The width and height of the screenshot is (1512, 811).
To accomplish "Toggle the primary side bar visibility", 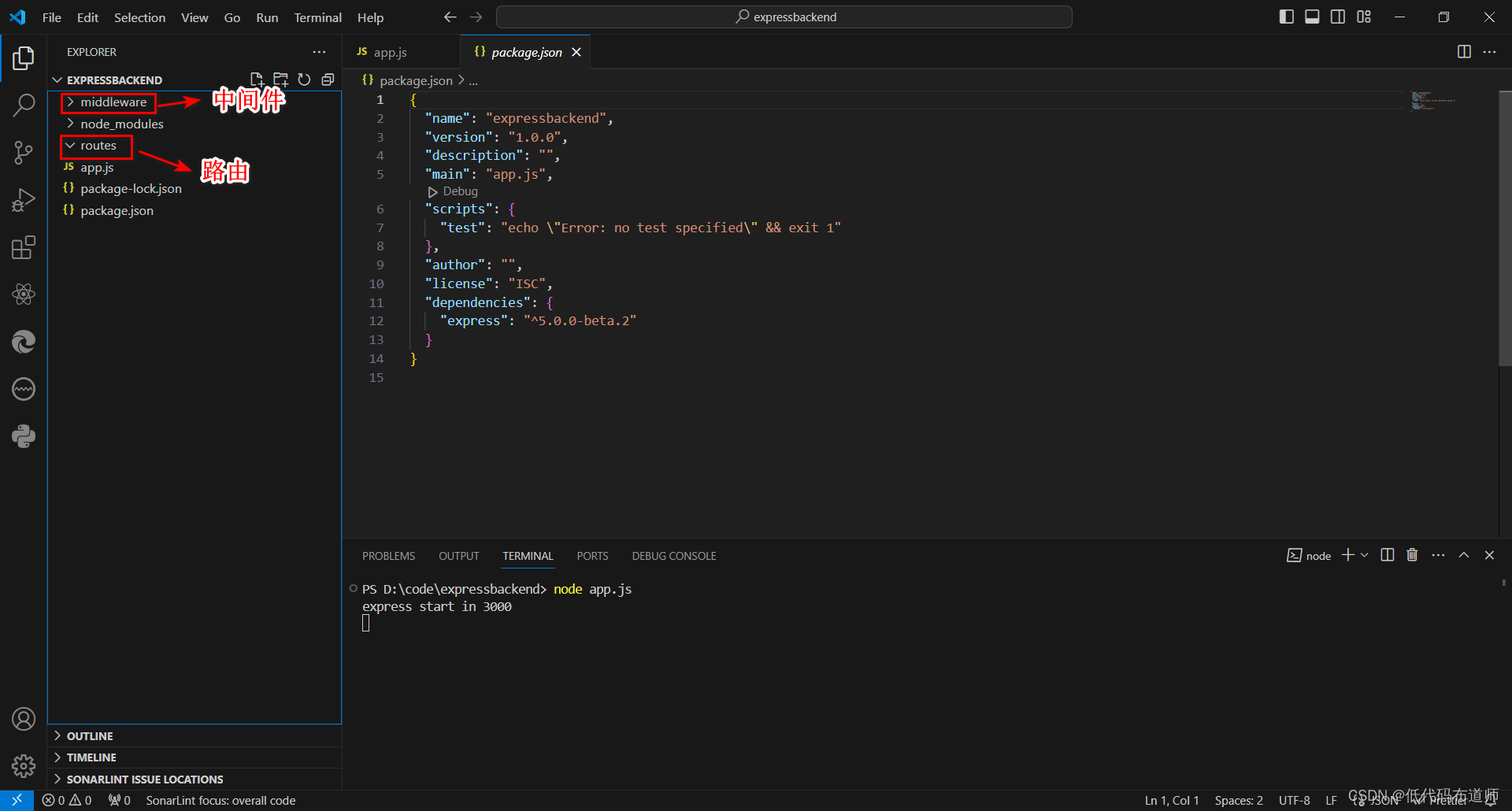I will coord(1287,17).
